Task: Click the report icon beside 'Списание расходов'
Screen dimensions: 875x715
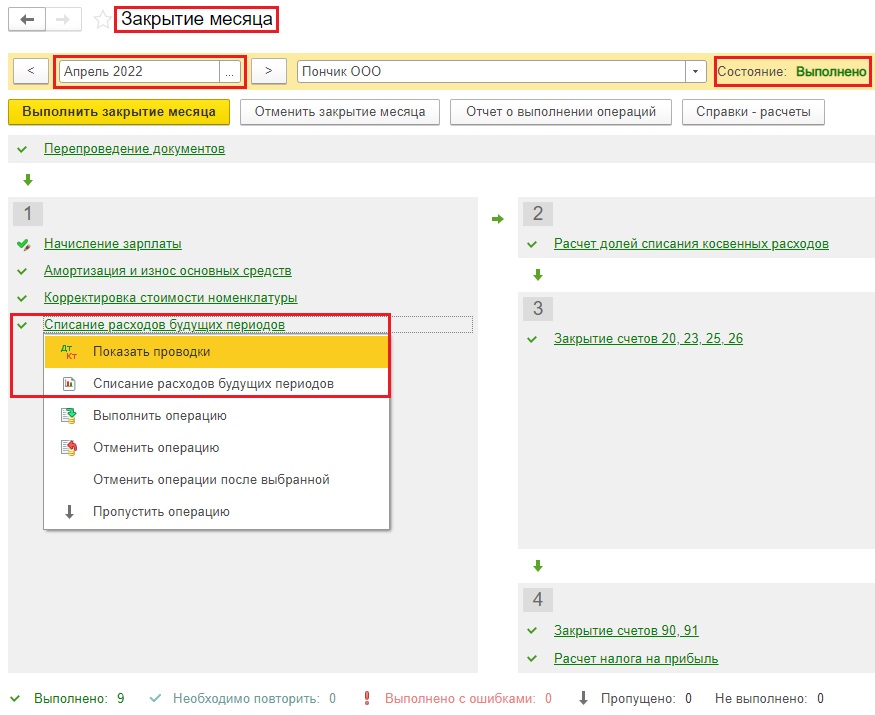Action: [69, 384]
